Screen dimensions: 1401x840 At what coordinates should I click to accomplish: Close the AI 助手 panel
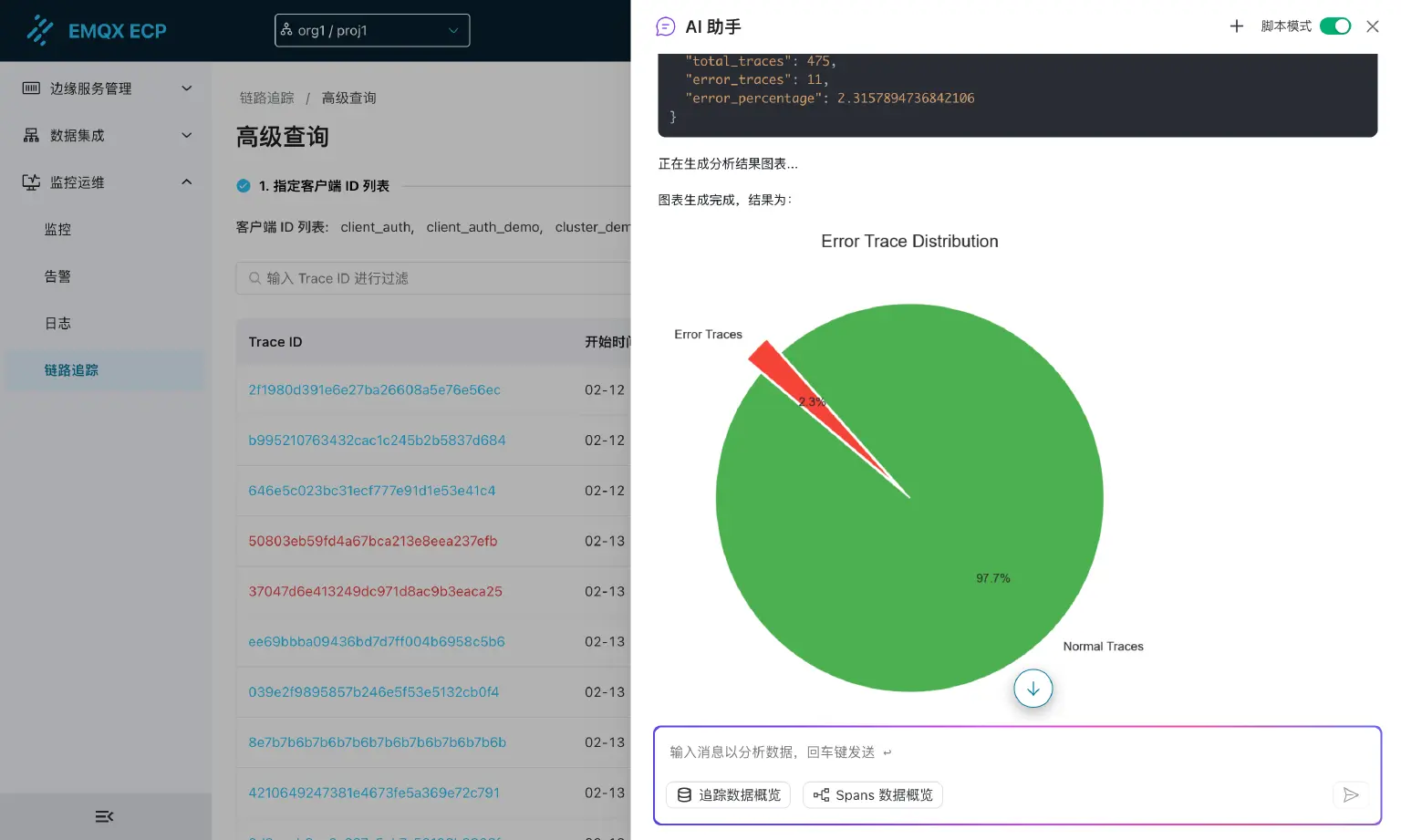pyautogui.click(x=1372, y=26)
